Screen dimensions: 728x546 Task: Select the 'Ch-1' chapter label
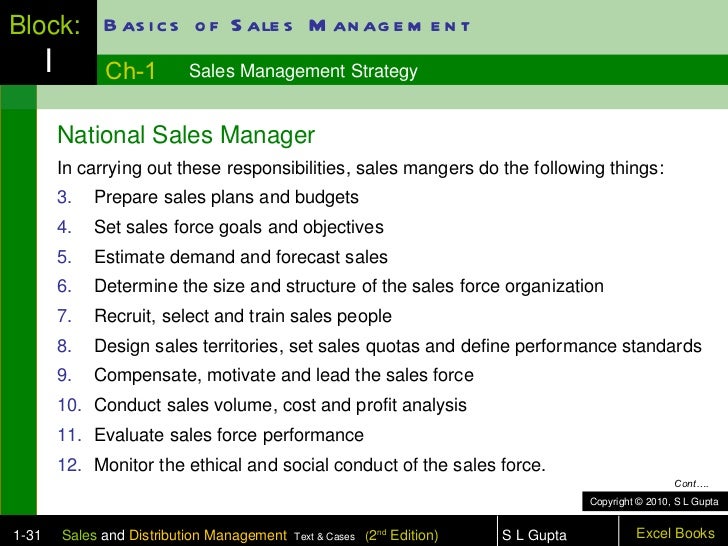pyautogui.click(x=130, y=71)
